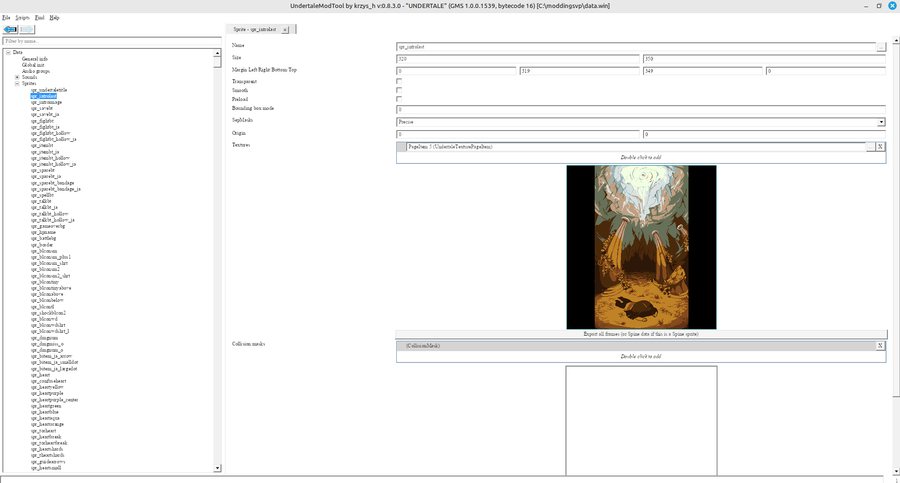Click tree scrollbar up arrow

[x=217, y=53]
